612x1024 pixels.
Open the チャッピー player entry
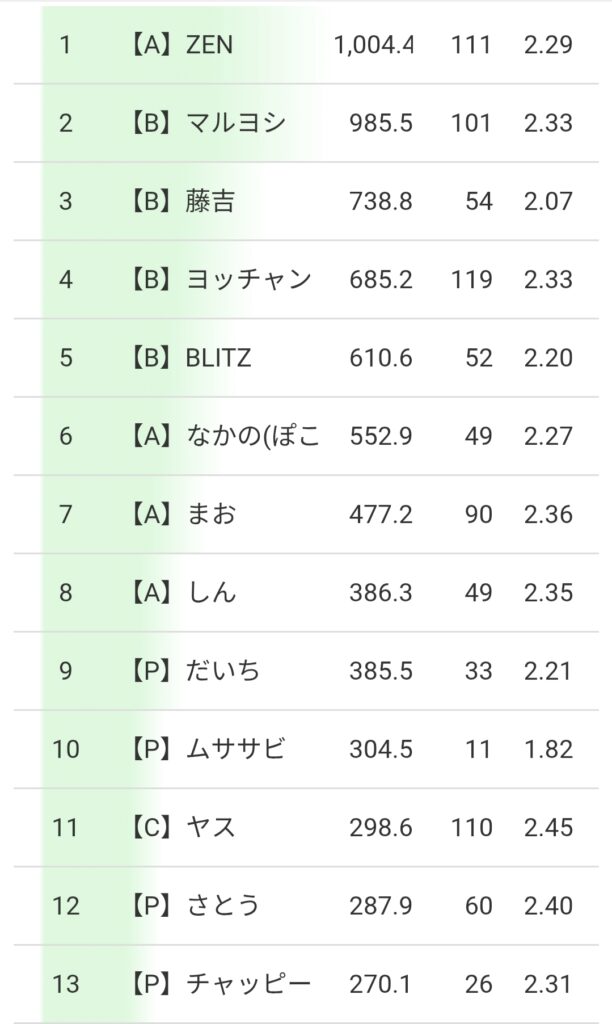(x=249, y=984)
